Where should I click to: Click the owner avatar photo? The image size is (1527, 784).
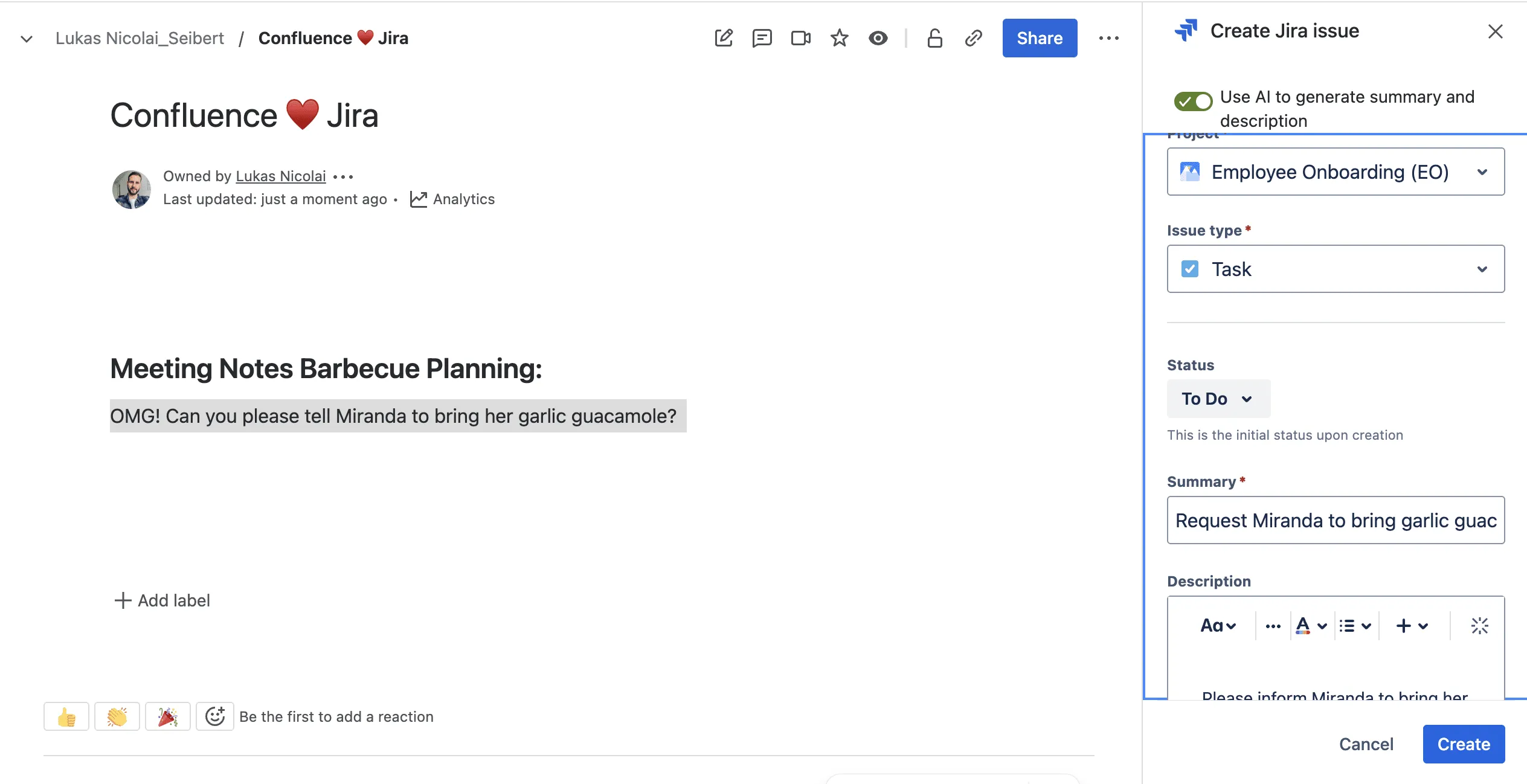pos(132,189)
